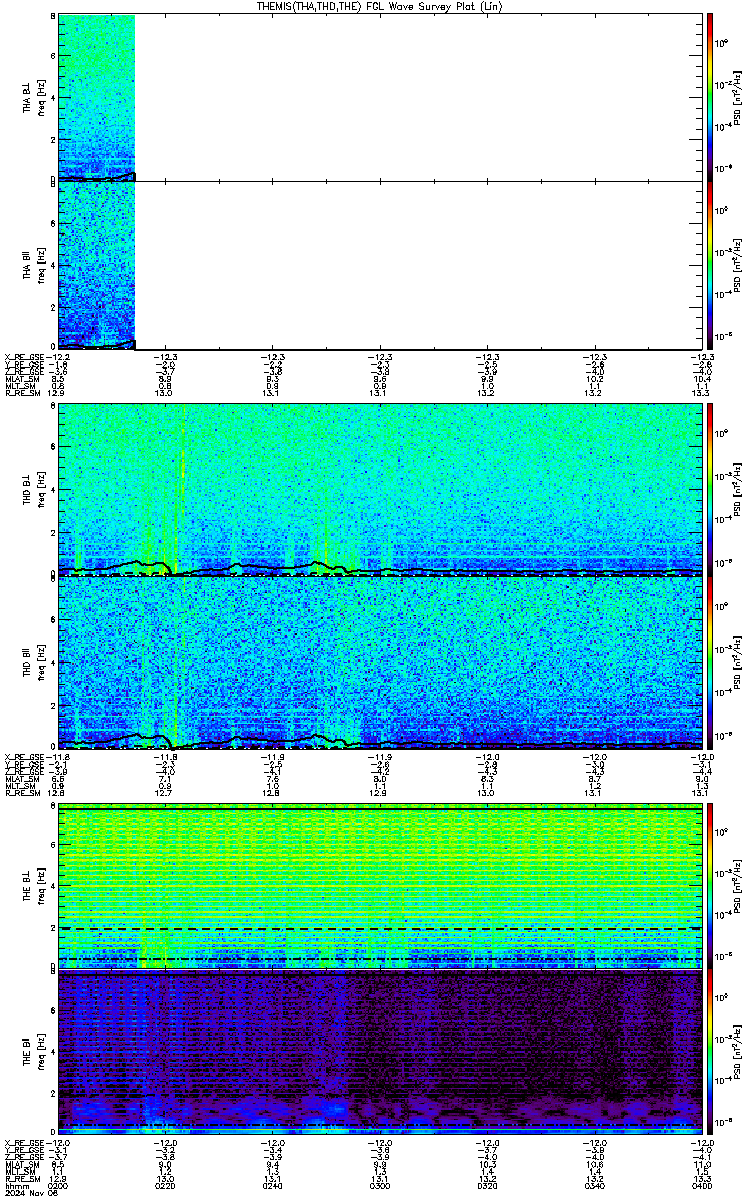Viewport: 750px width, 1200px height.
Task: Click the 0340 time tick label
Action: (593, 1185)
